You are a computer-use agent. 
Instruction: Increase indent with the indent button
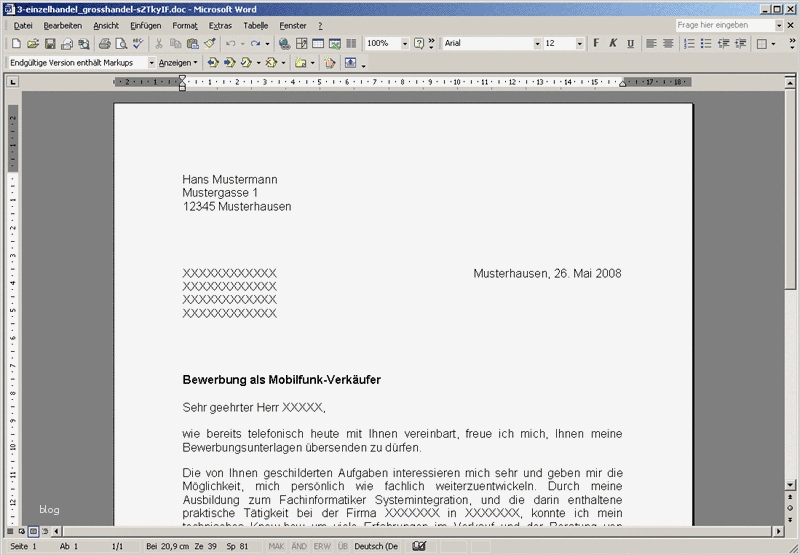[x=740, y=44]
